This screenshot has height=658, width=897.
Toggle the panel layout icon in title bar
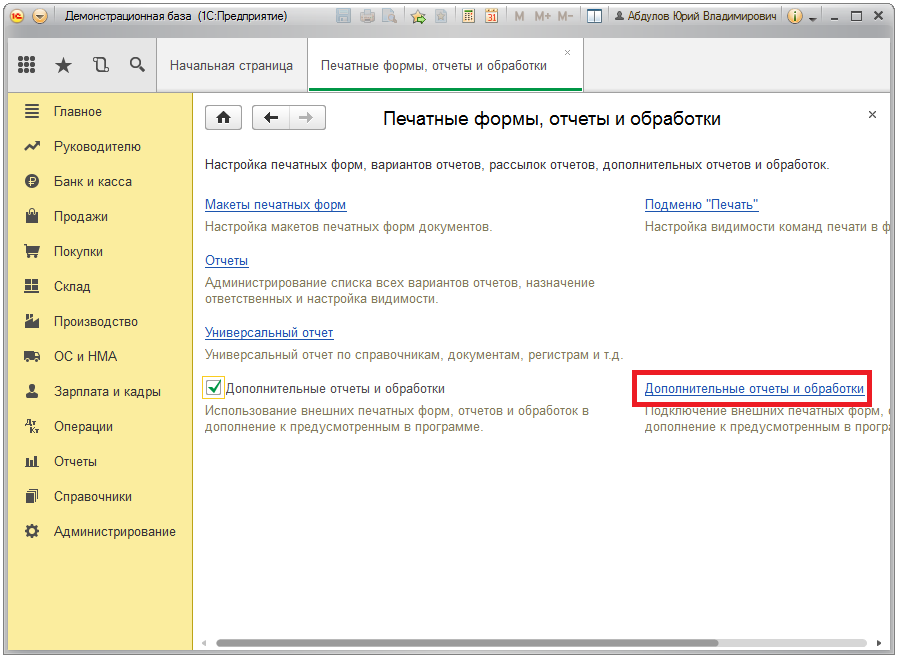pyautogui.click(x=594, y=17)
